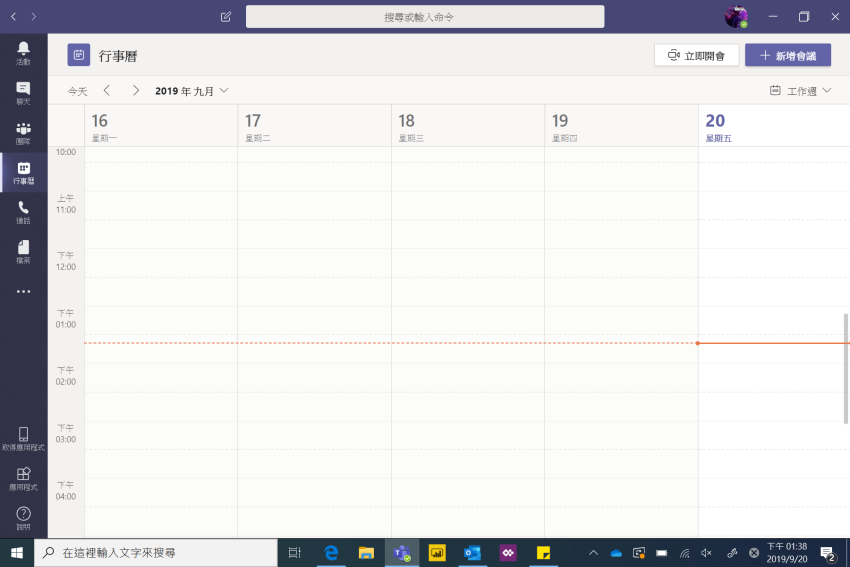The image size is (850, 567).
Task: Open Sticky Notes from taskbar
Action: click(x=543, y=552)
